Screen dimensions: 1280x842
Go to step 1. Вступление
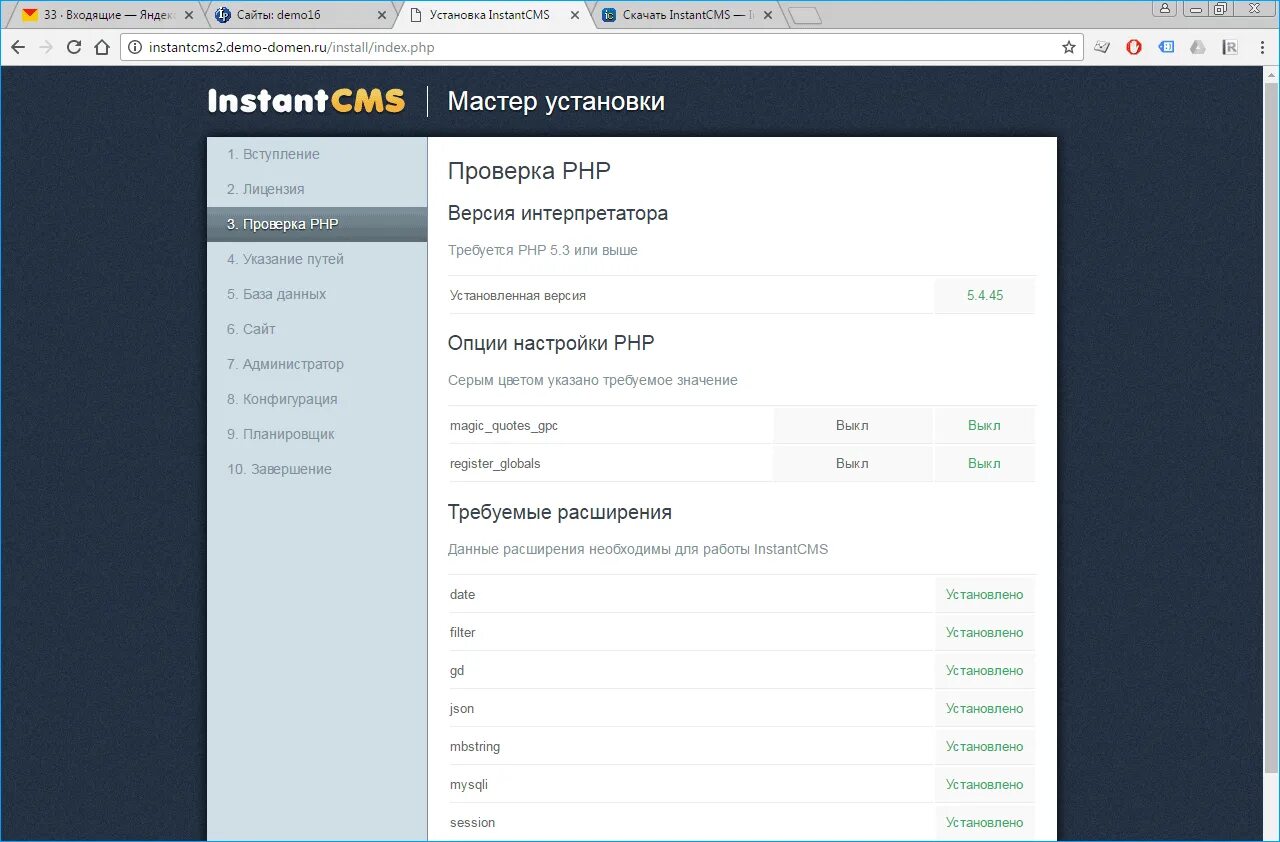(x=317, y=154)
